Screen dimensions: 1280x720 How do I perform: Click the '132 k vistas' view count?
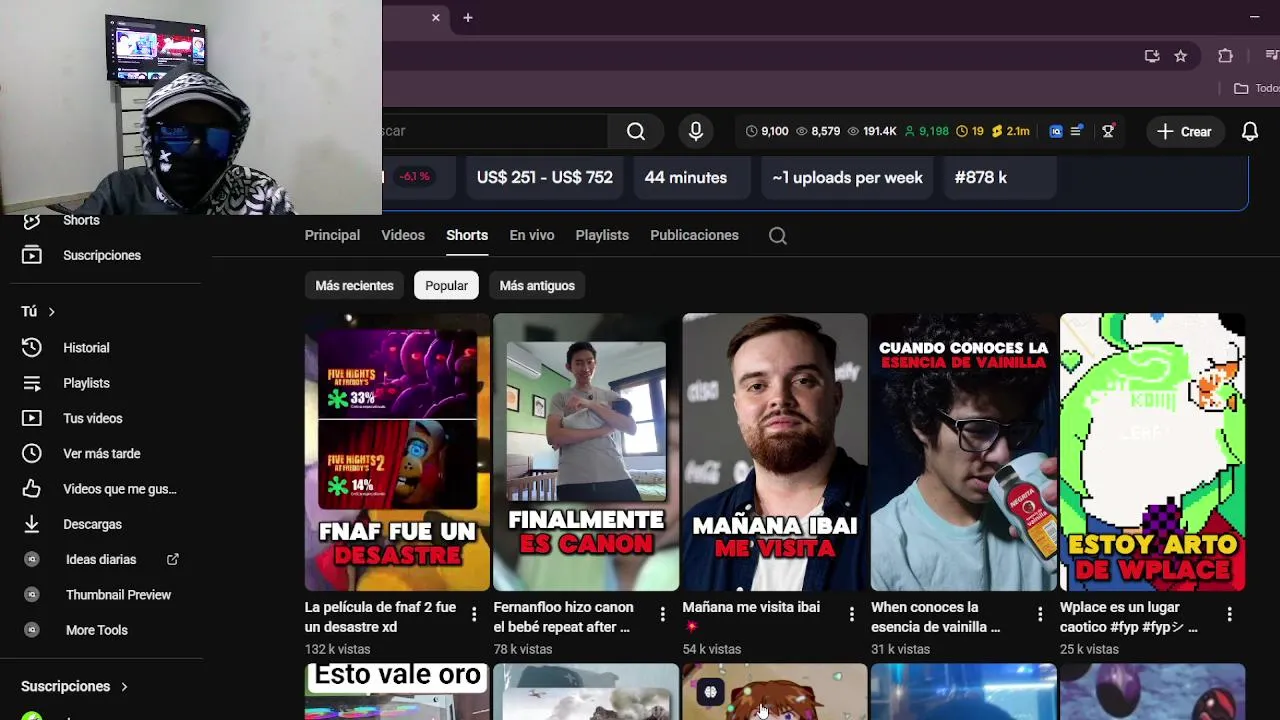coord(337,649)
